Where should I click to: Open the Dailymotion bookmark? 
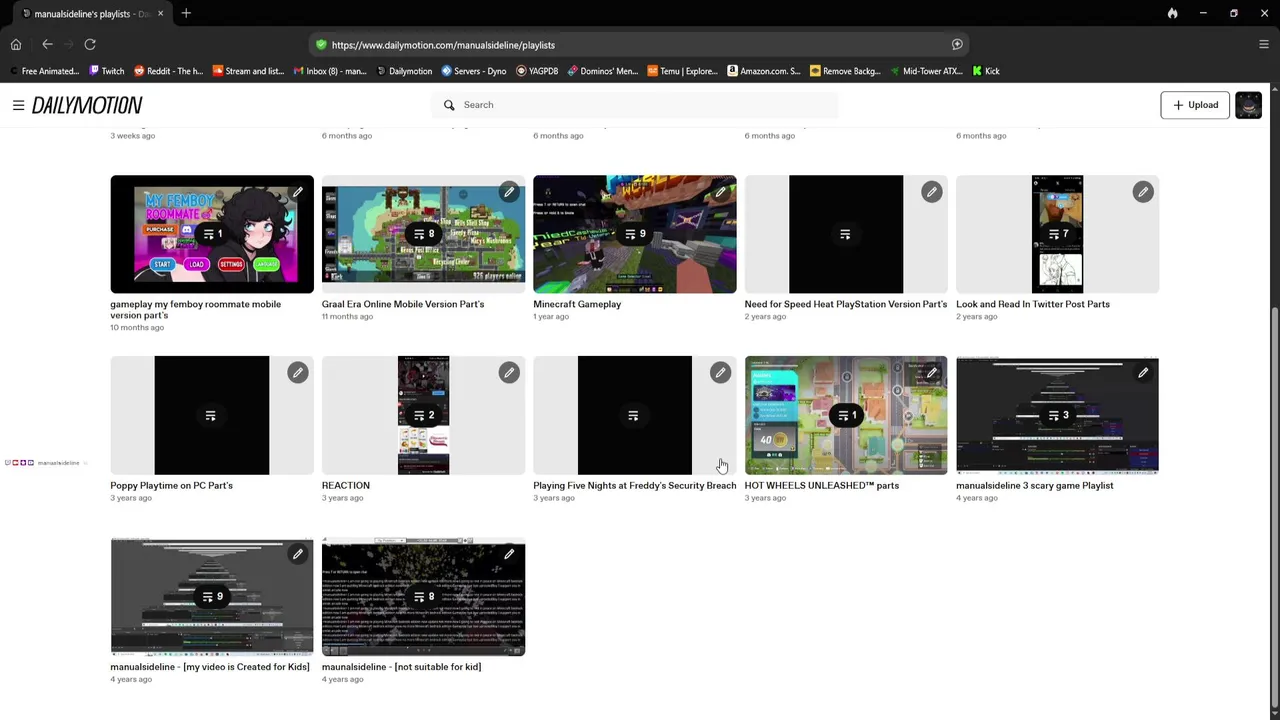pos(404,71)
